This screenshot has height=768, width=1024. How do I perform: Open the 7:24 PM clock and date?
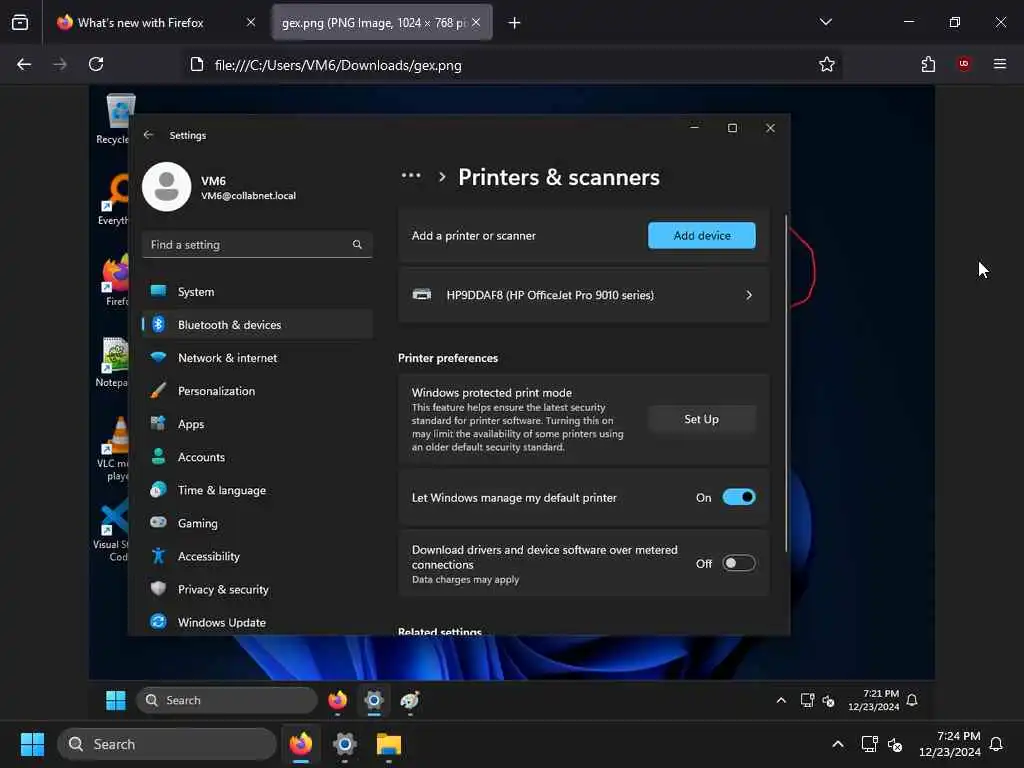pyautogui.click(x=950, y=744)
